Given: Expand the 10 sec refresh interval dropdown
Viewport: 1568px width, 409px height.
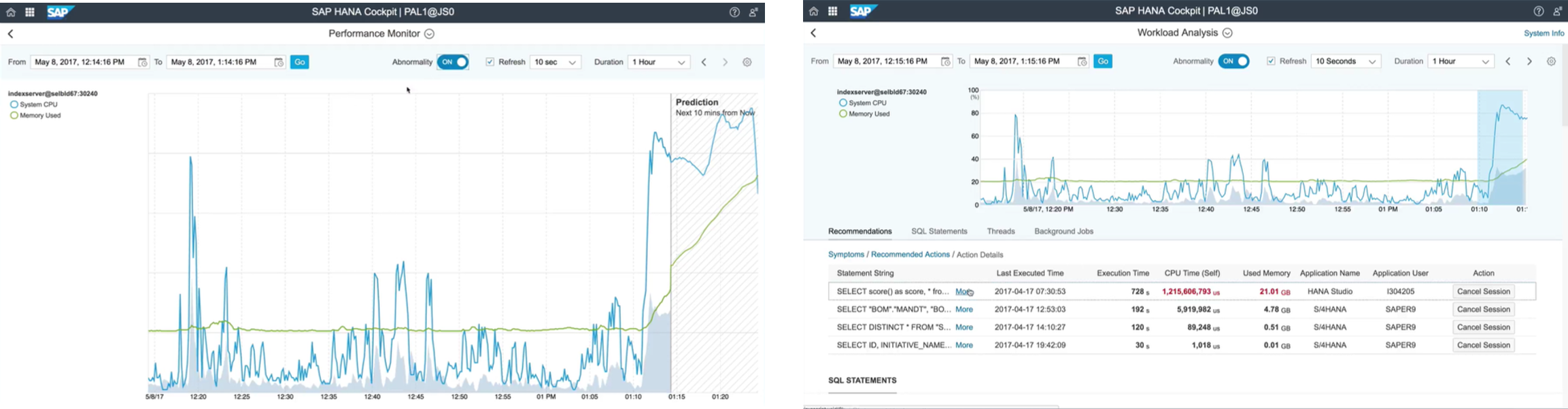Looking at the screenshot, I should pos(556,62).
